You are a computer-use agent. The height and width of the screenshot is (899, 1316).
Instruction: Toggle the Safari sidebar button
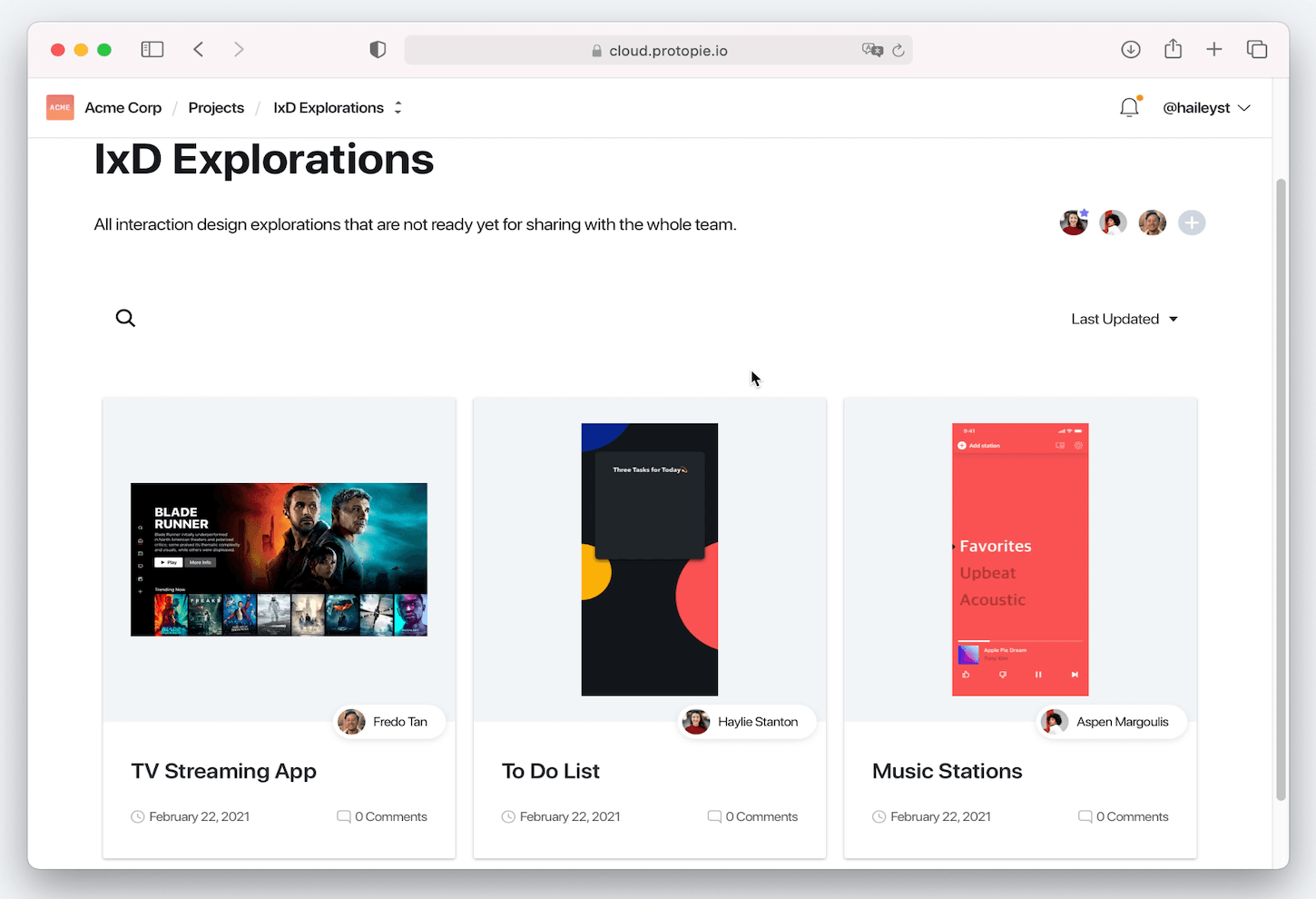point(152,49)
